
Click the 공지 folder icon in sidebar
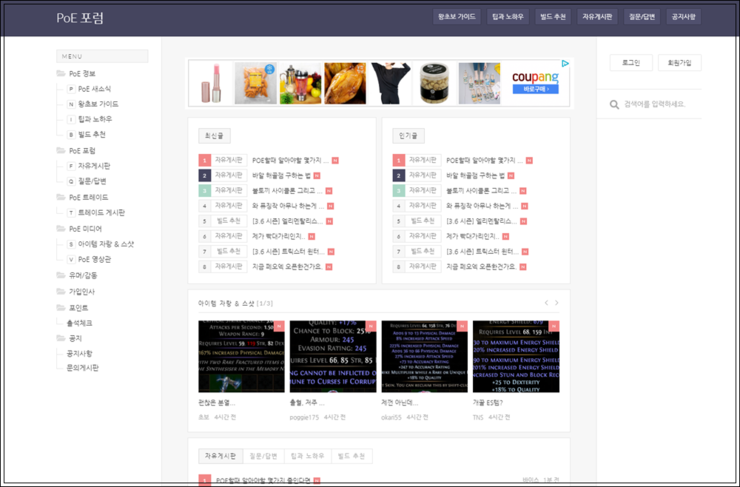[61, 338]
